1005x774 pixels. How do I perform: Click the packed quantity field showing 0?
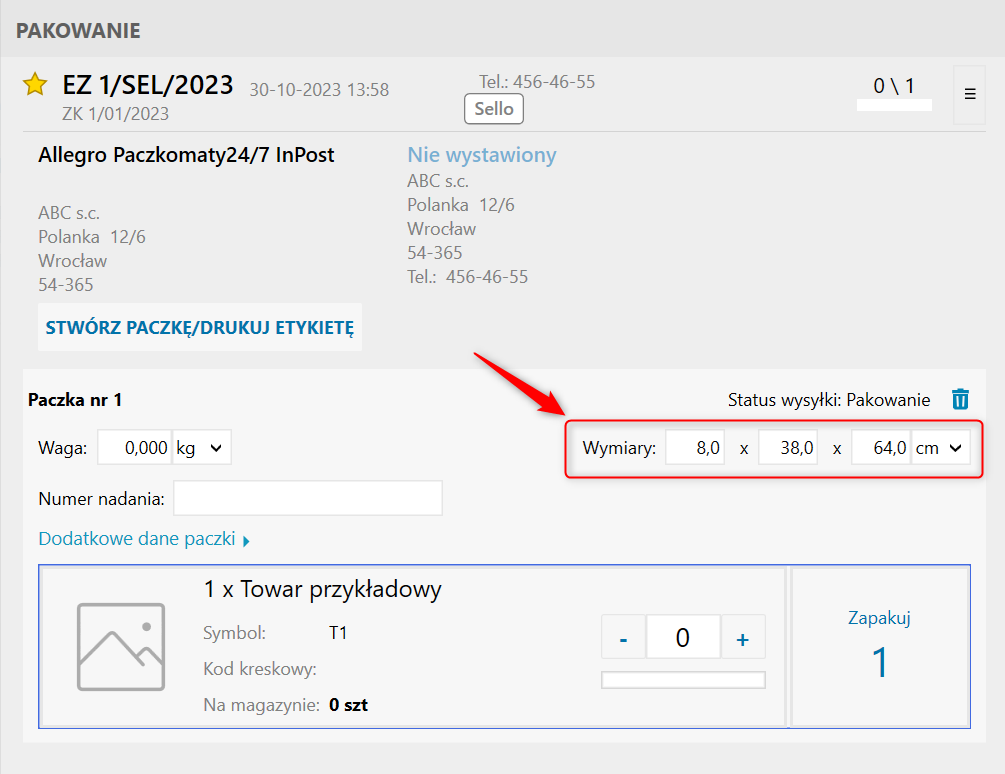[683, 637]
